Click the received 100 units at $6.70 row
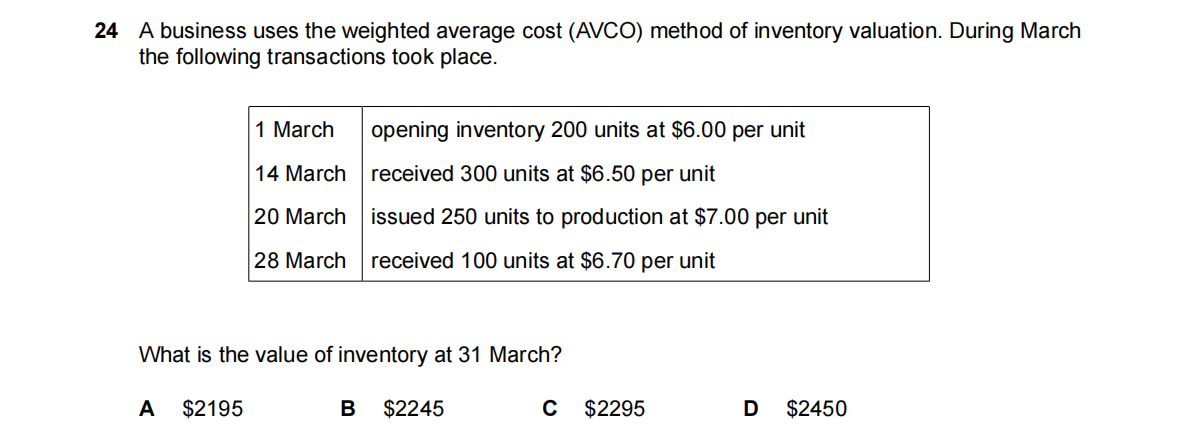Viewport: 1180px width, 434px height. click(x=543, y=261)
